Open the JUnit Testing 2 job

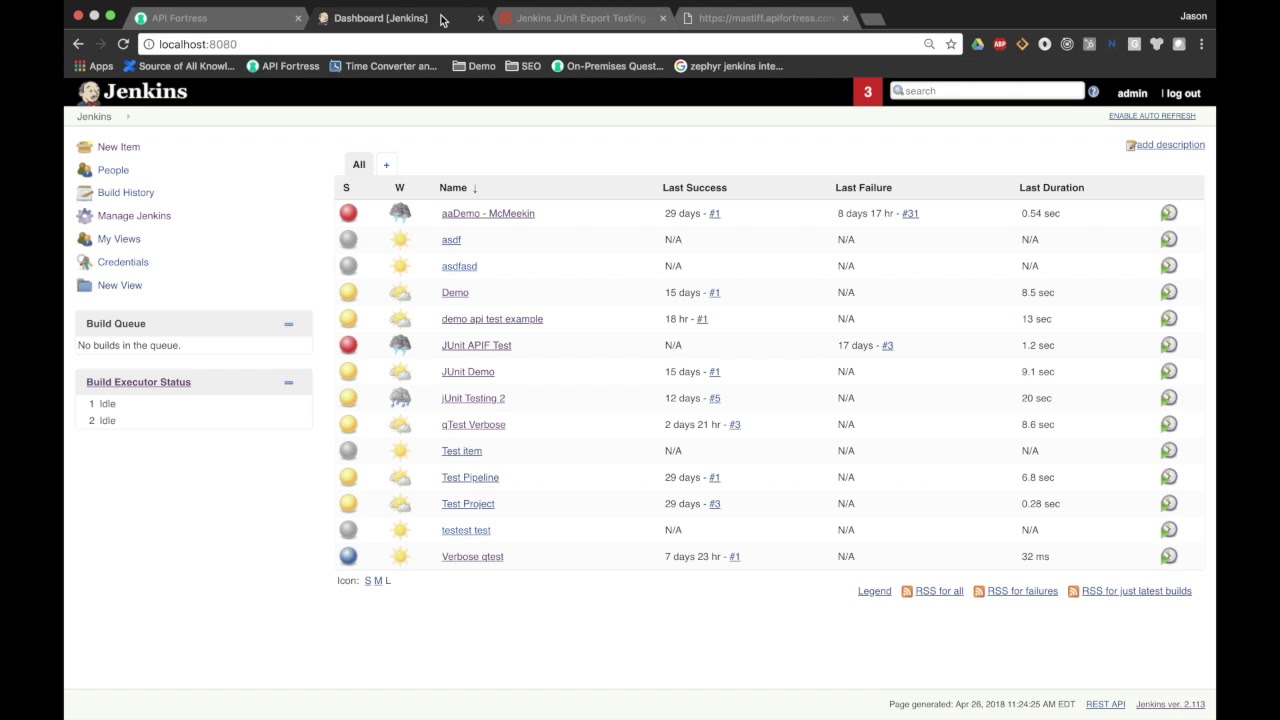pos(473,398)
